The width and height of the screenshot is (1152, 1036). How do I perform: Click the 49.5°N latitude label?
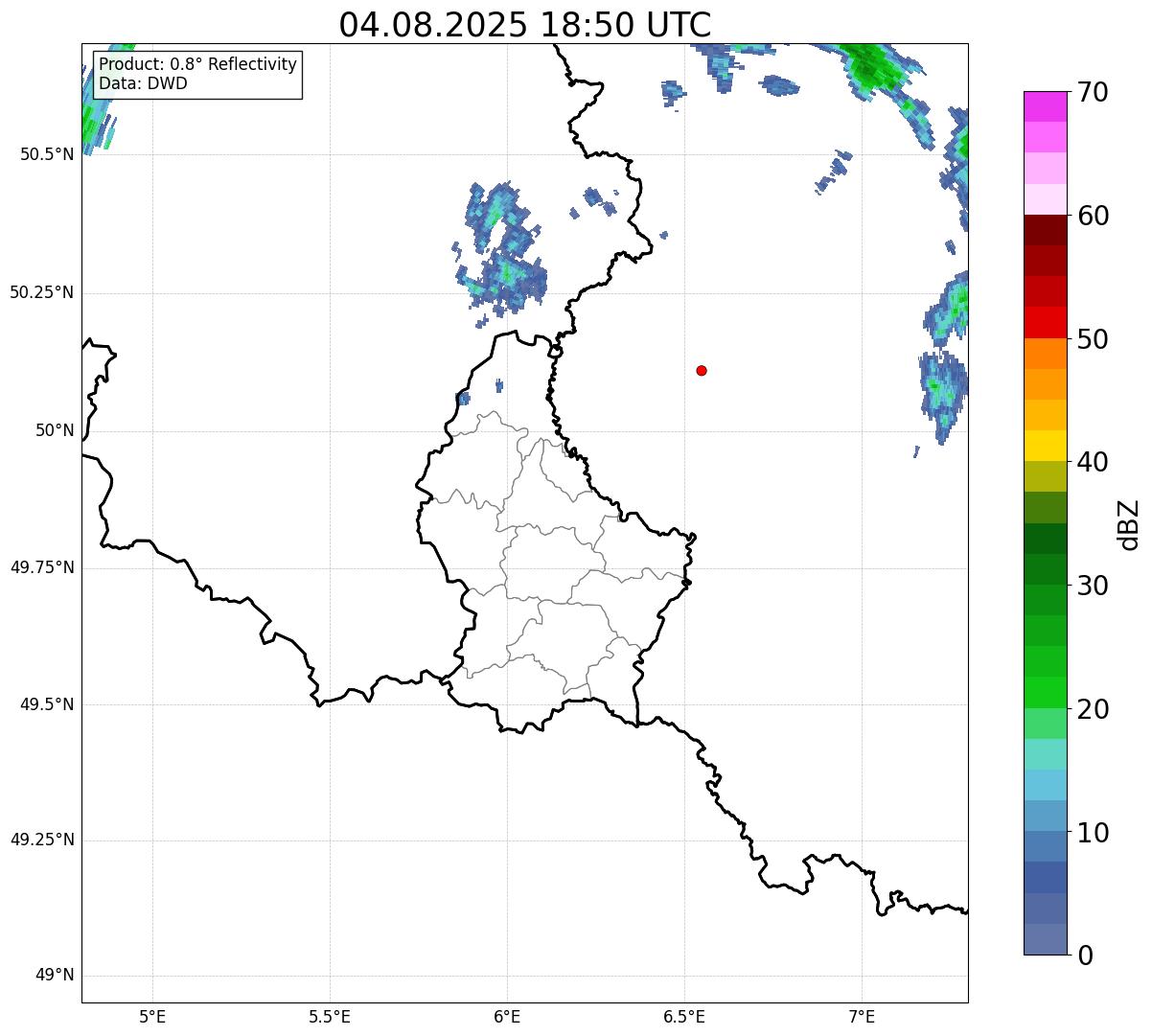coord(47,704)
